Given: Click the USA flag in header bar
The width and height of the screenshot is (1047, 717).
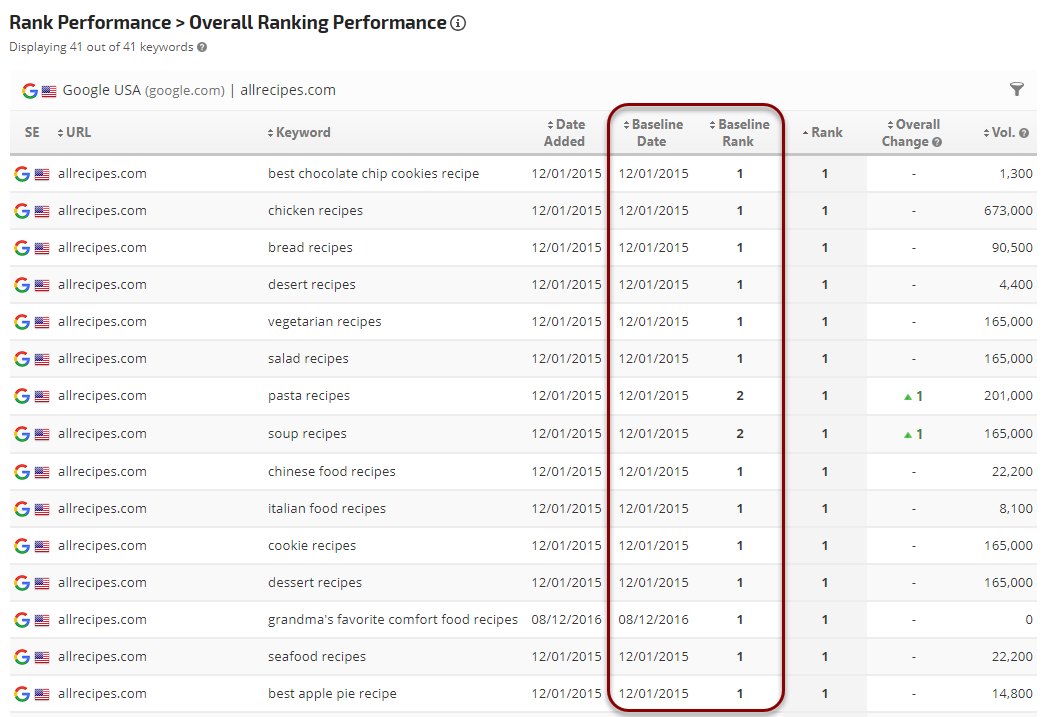Looking at the screenshot, I should [x=48, y=91].
